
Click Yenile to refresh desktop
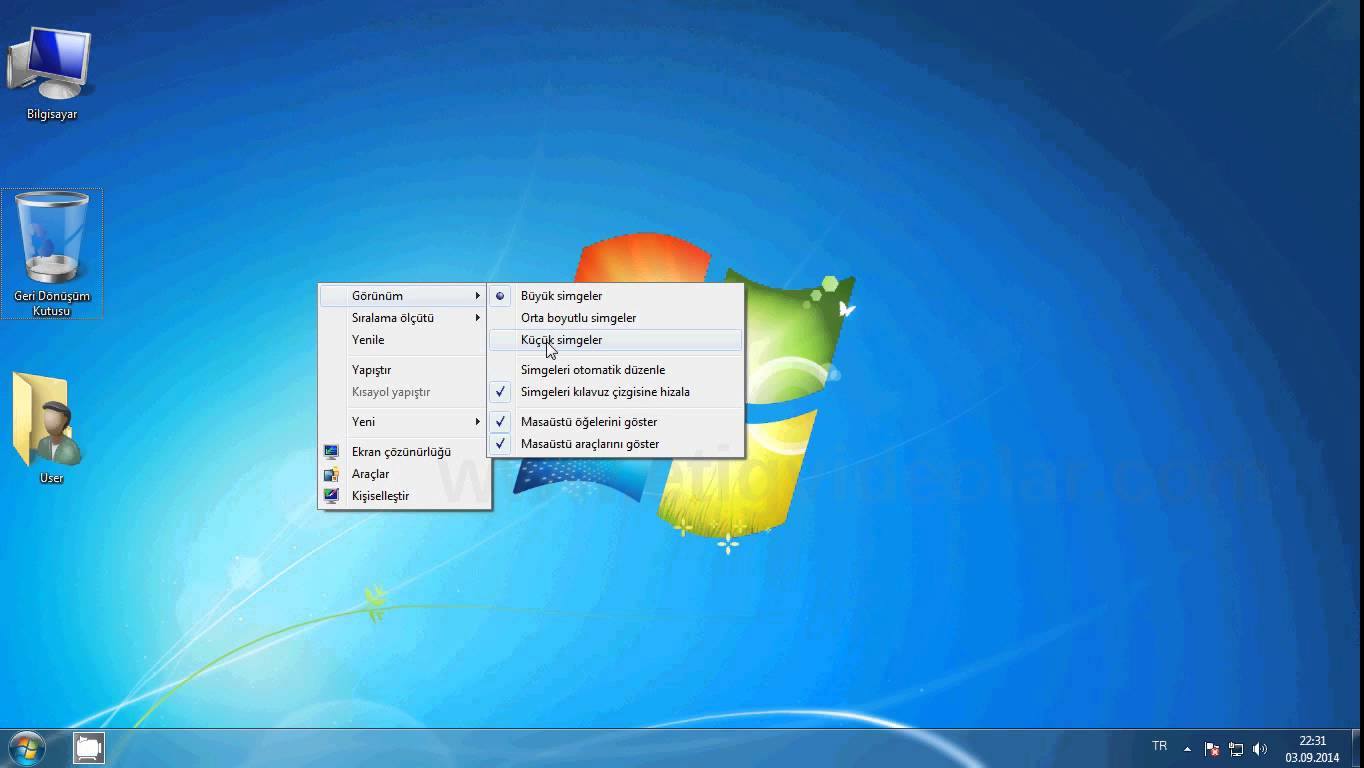coord(404,340)
